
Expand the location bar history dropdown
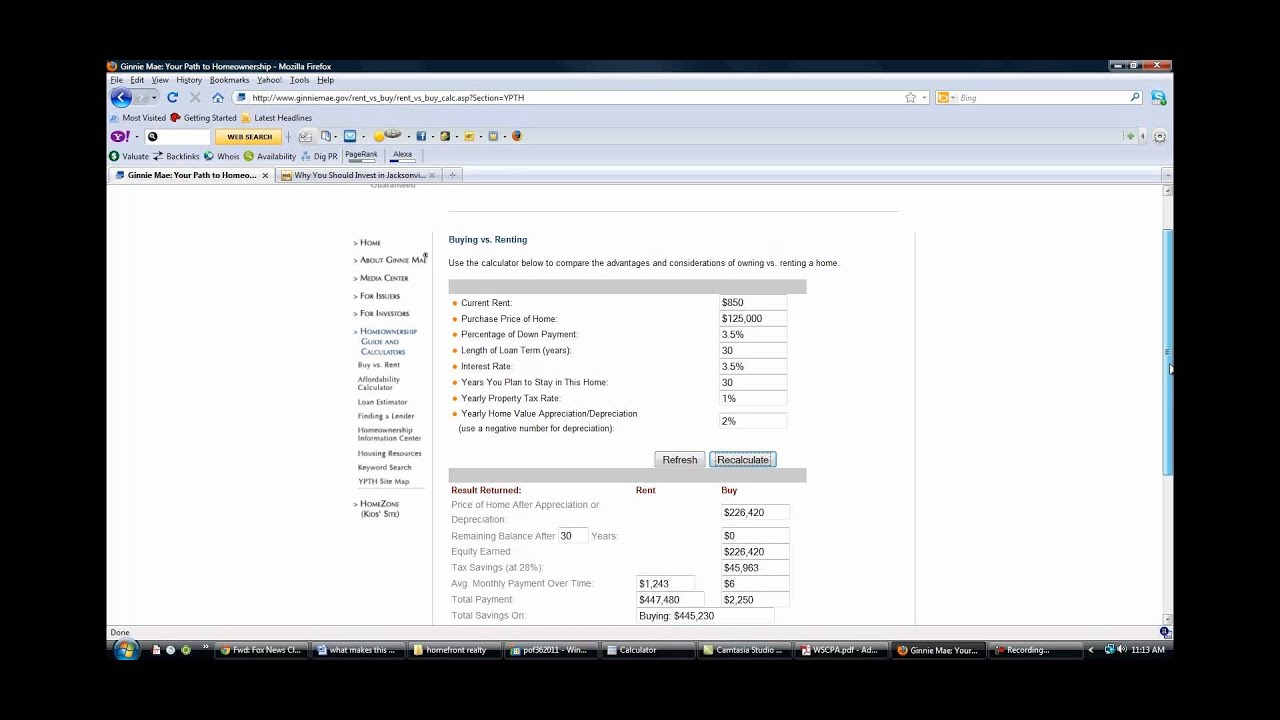pyautogui.click(x=924, y=98)
